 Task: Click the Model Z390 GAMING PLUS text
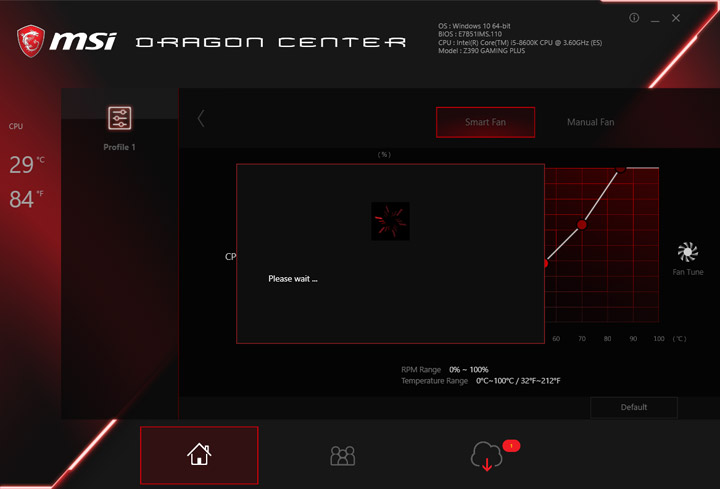pos(481,51)
